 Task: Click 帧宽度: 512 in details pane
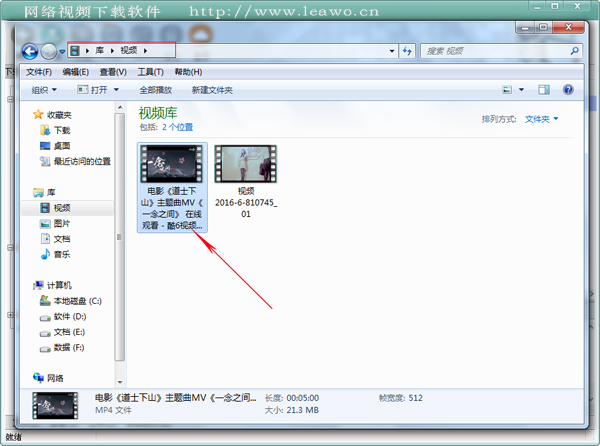(x=401, y=398)
